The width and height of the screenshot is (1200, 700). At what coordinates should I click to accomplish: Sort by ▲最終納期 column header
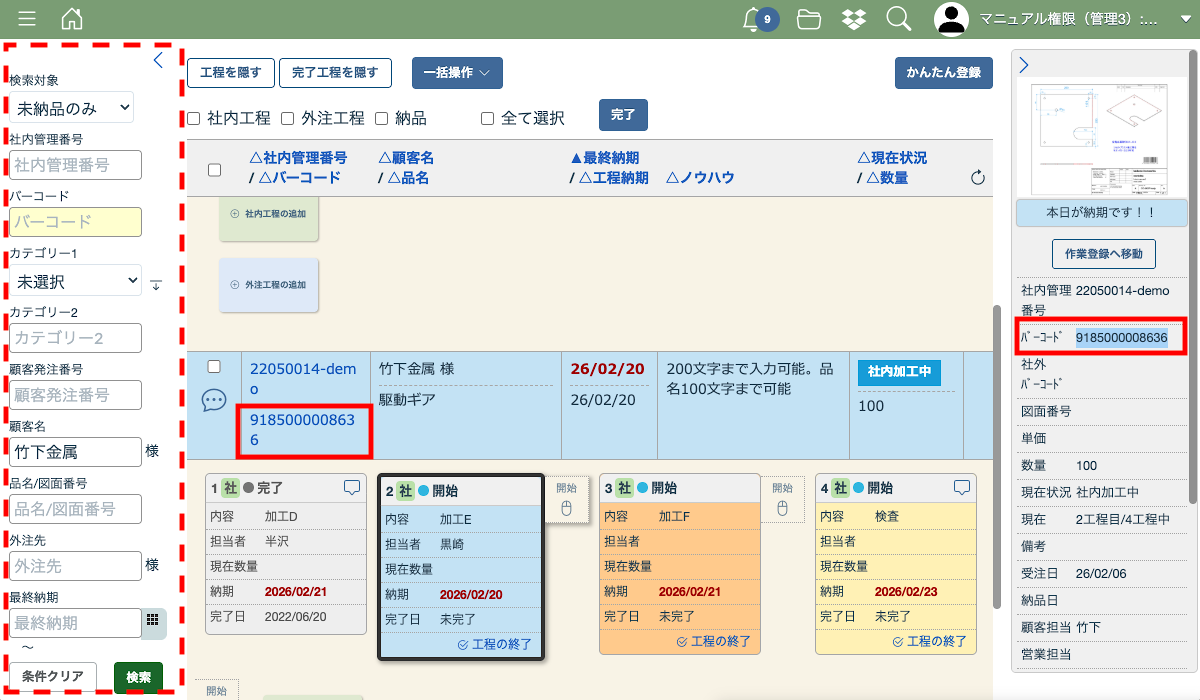click(x=604, y=158)
